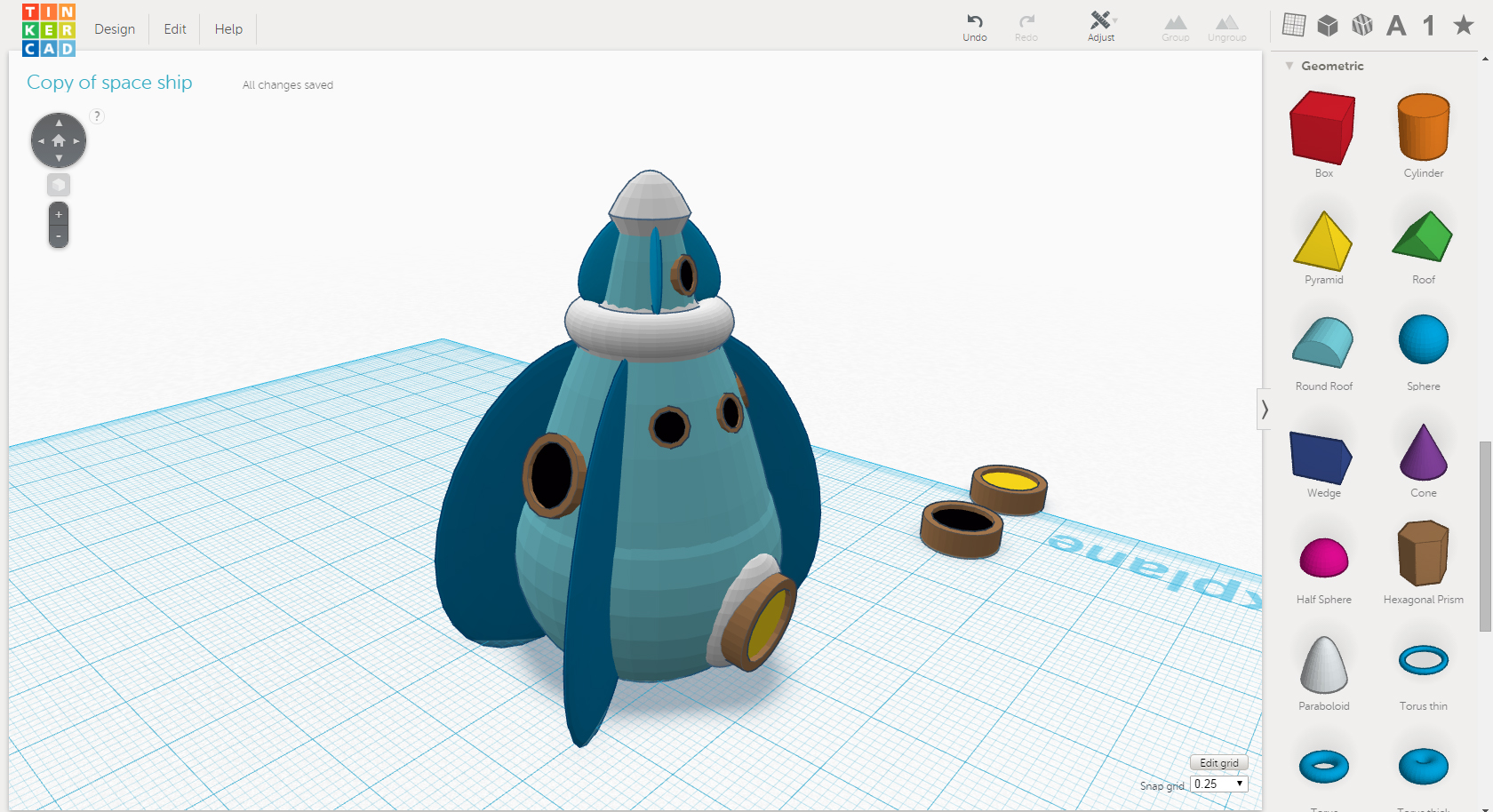Image resolution: width=1493 pixels, height=812 pixels.
Task: Select the number 1 shapes icon
Action: coord(1429,25)
